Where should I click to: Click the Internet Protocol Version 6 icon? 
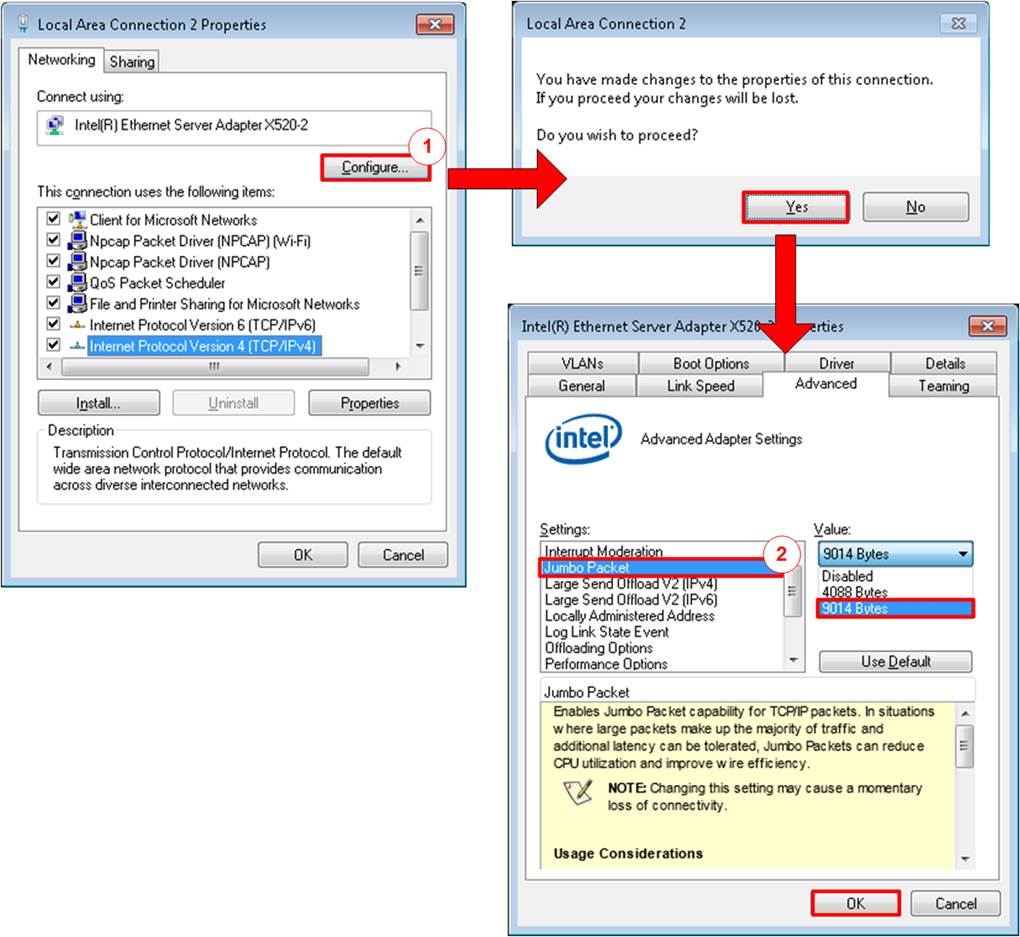click(x=77, y=325)
